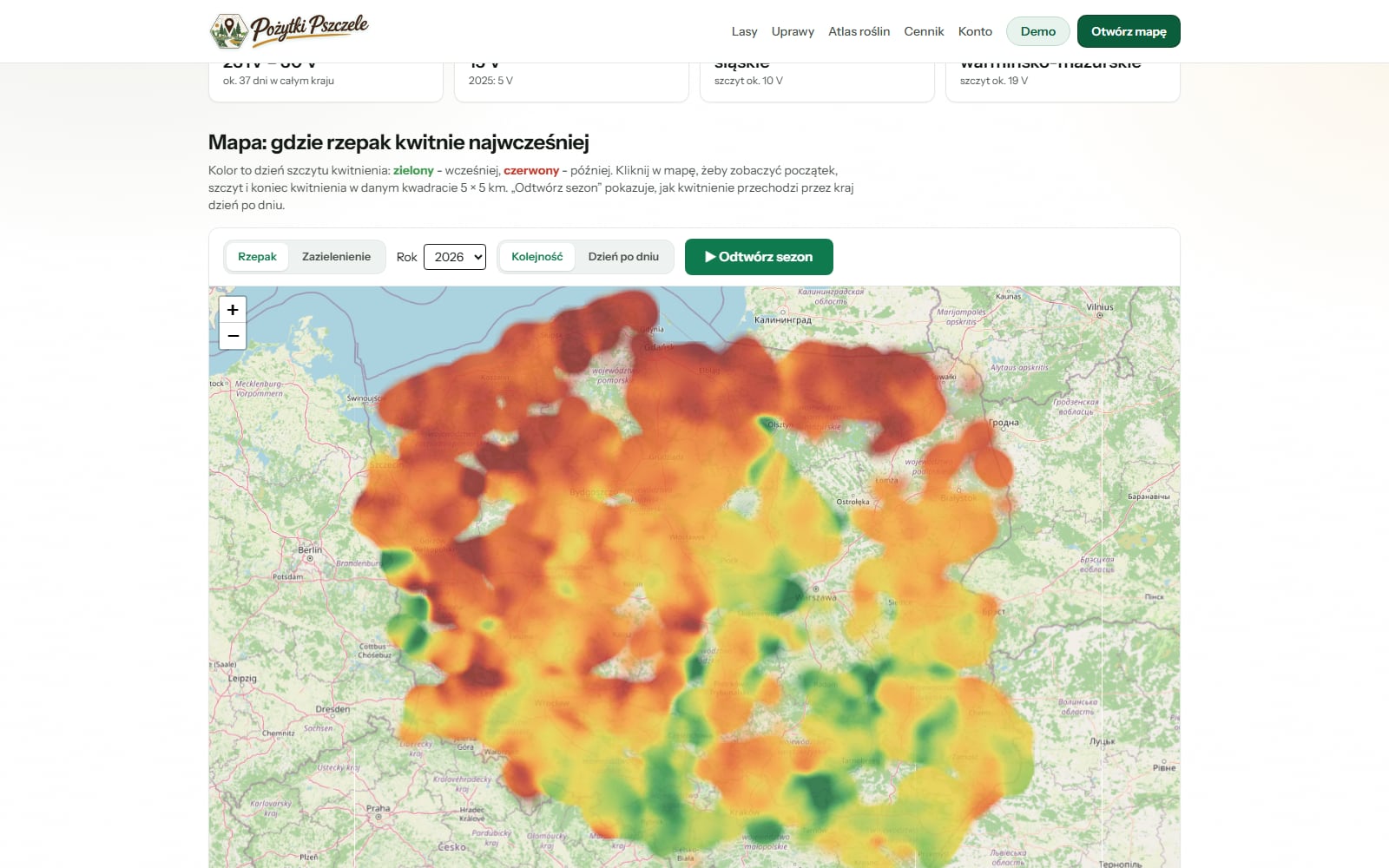Play the season with Odtwórz sezon
1389x868 pixels.
(x=759, y=257)
